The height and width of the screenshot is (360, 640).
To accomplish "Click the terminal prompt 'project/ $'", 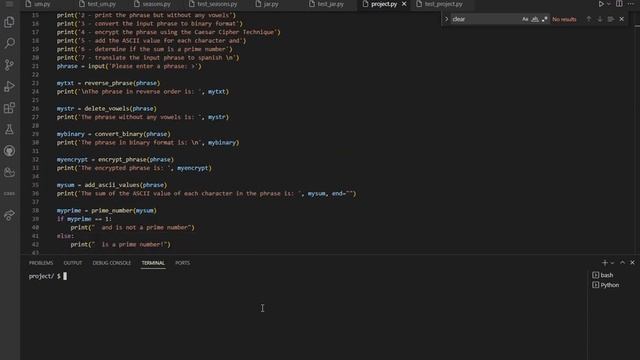I will click(x=44, y=276).
